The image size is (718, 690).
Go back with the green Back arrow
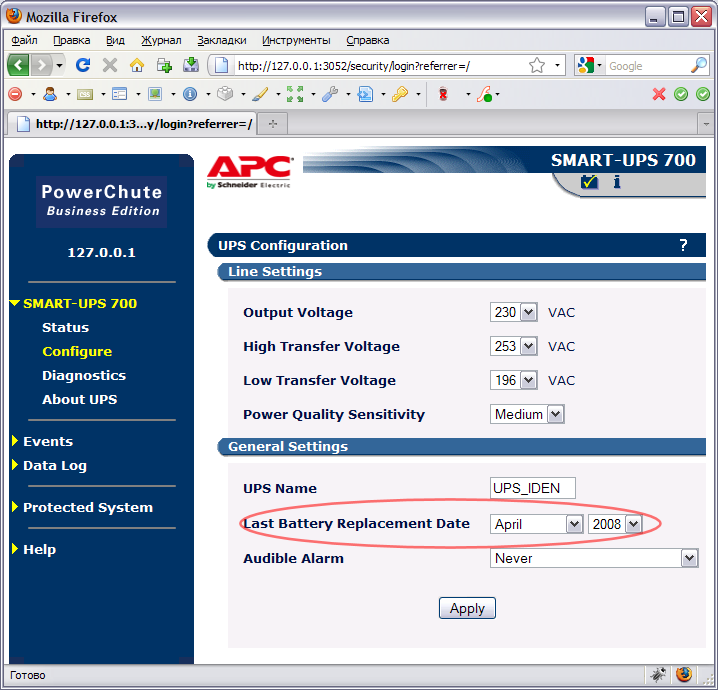[x=19, y=65]
